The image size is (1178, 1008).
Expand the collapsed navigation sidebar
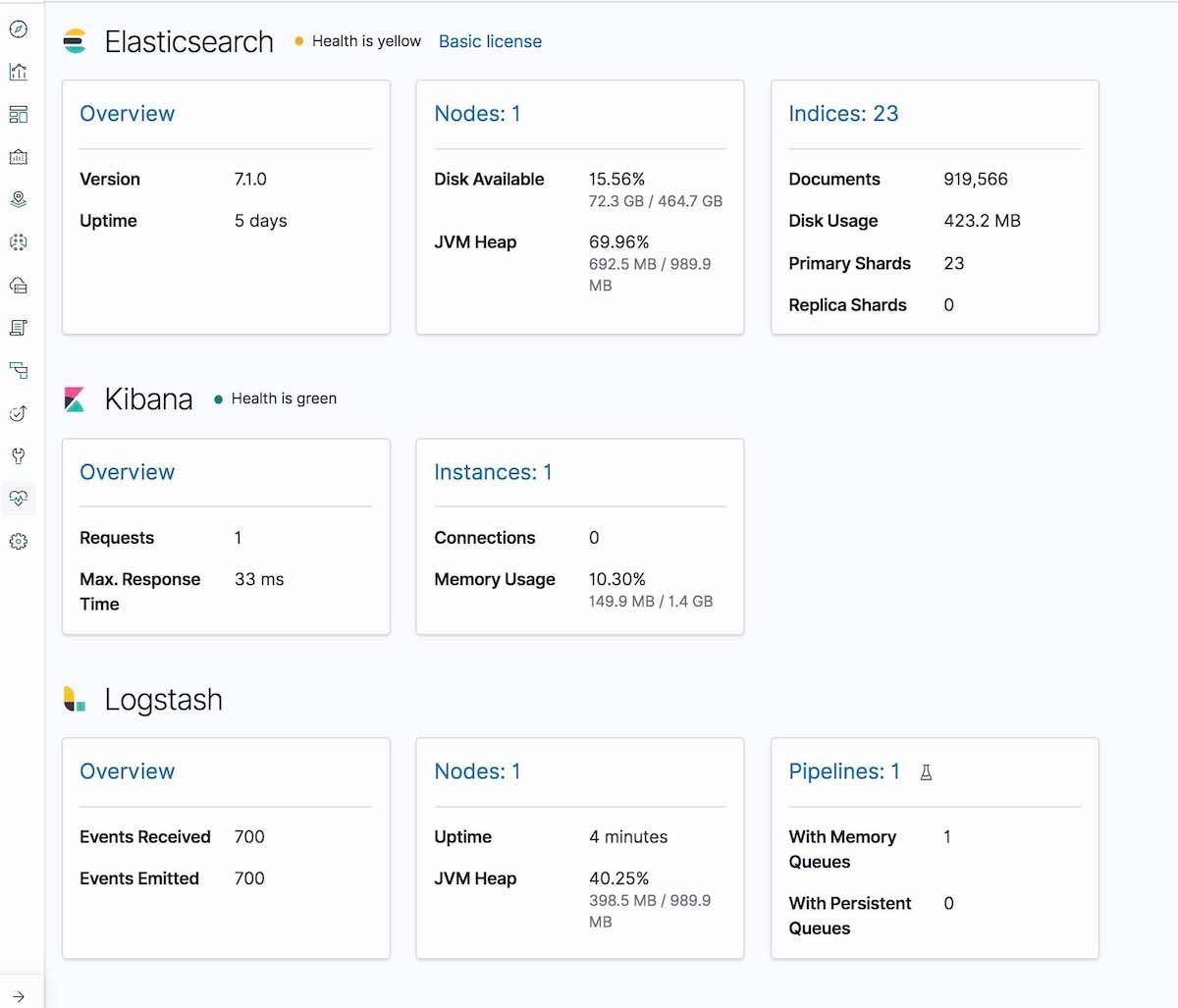point(18,991)
